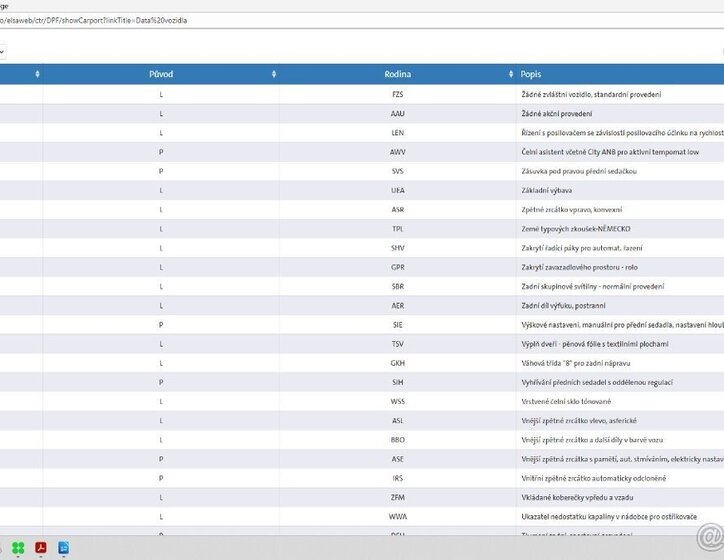Open the red PDF reader taskbar icon

pyautogui.click(x=42, y=547)
